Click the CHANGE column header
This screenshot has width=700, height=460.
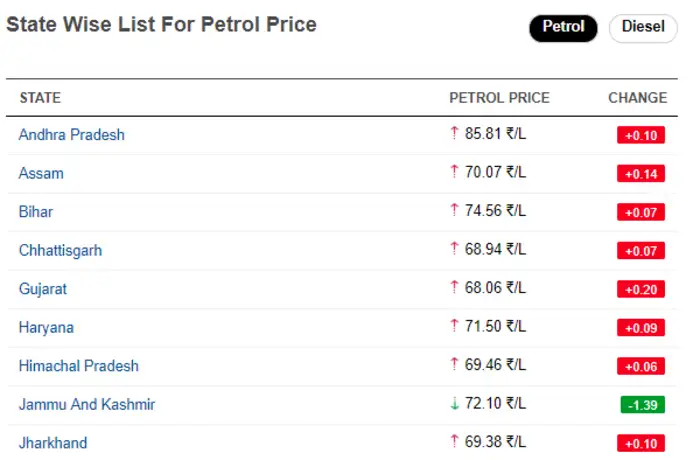tap(637, 98)
